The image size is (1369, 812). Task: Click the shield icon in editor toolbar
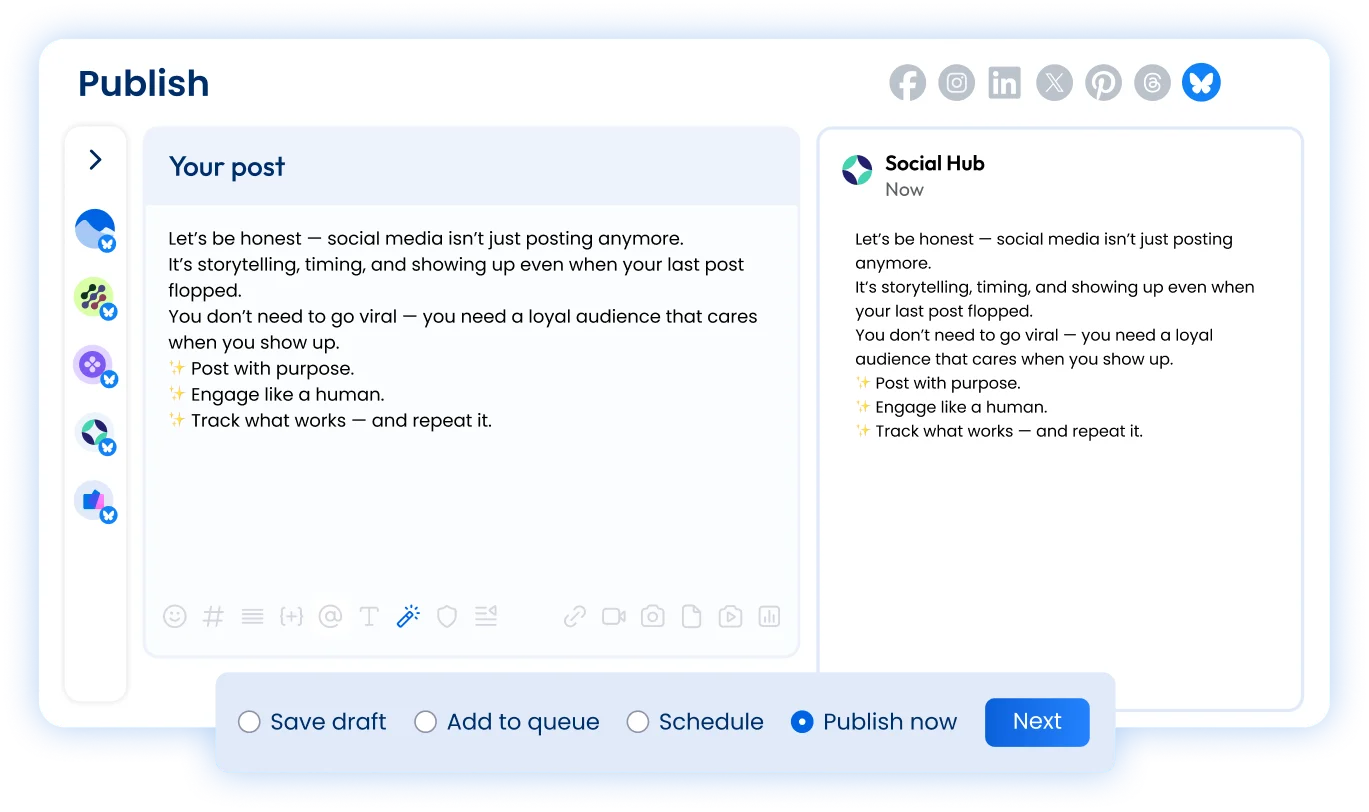[447, 616]
